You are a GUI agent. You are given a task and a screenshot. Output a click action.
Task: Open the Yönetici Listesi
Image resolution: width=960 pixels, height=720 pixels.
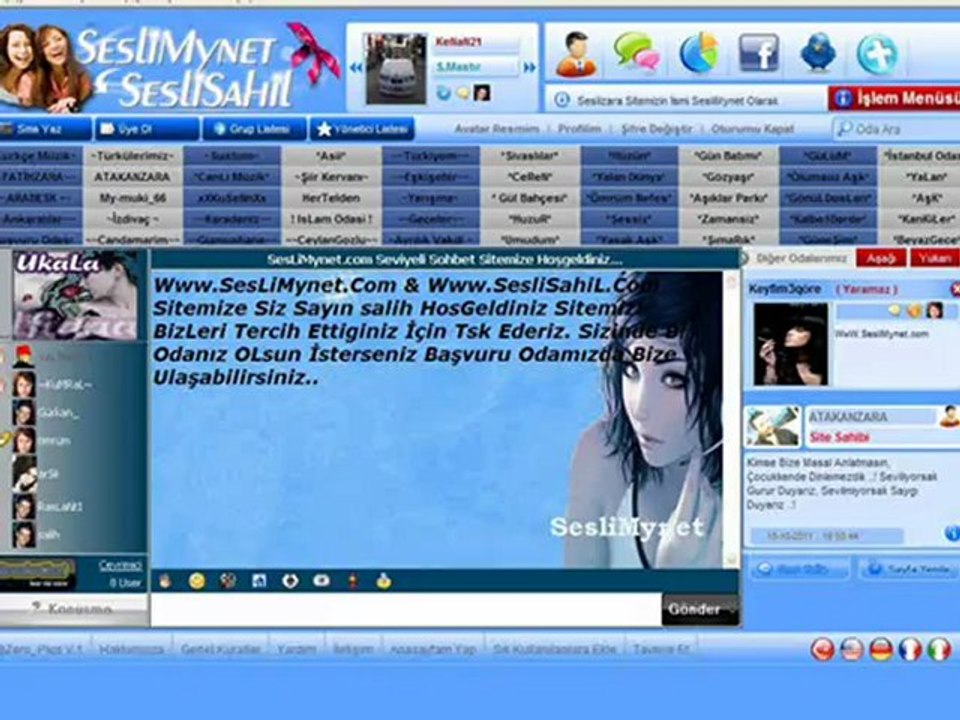tap(362, 129)
